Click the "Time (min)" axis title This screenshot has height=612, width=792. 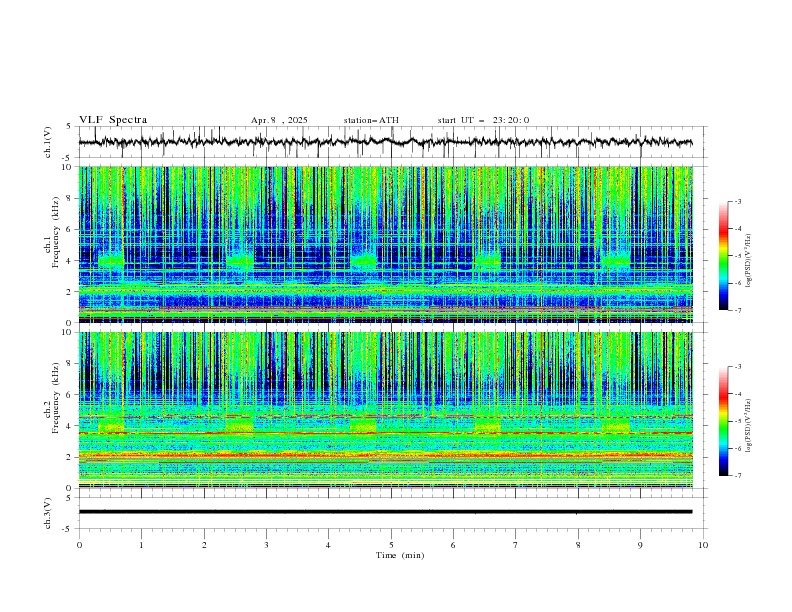pos(400,555)
